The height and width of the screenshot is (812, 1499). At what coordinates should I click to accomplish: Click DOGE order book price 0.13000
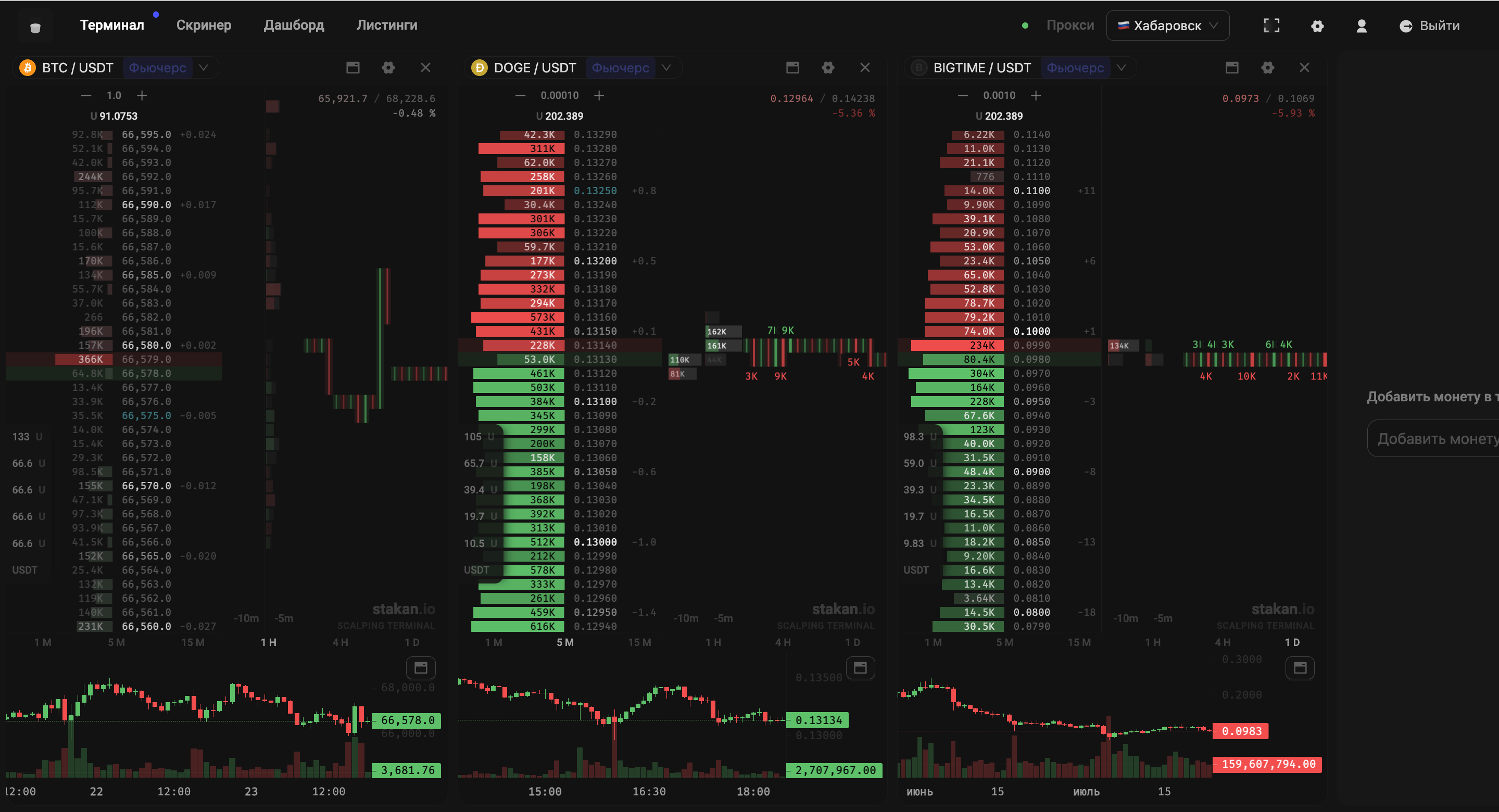point(595,542)
